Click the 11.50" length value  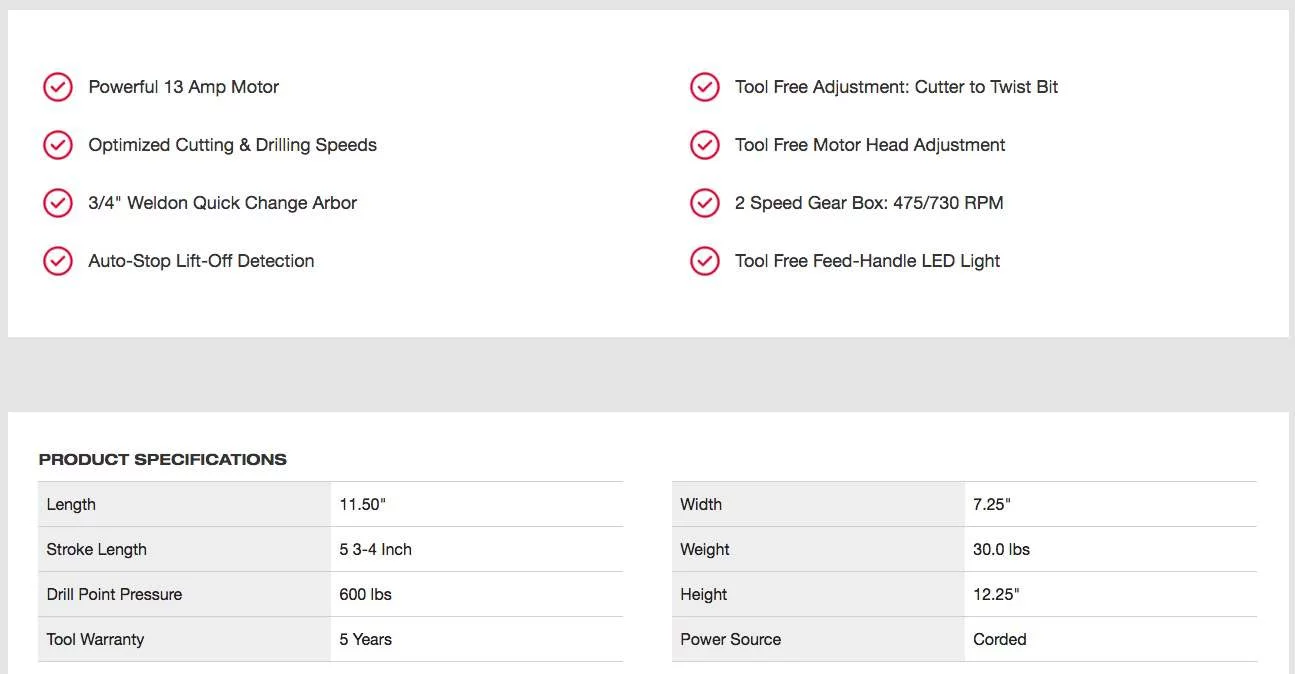362,505
